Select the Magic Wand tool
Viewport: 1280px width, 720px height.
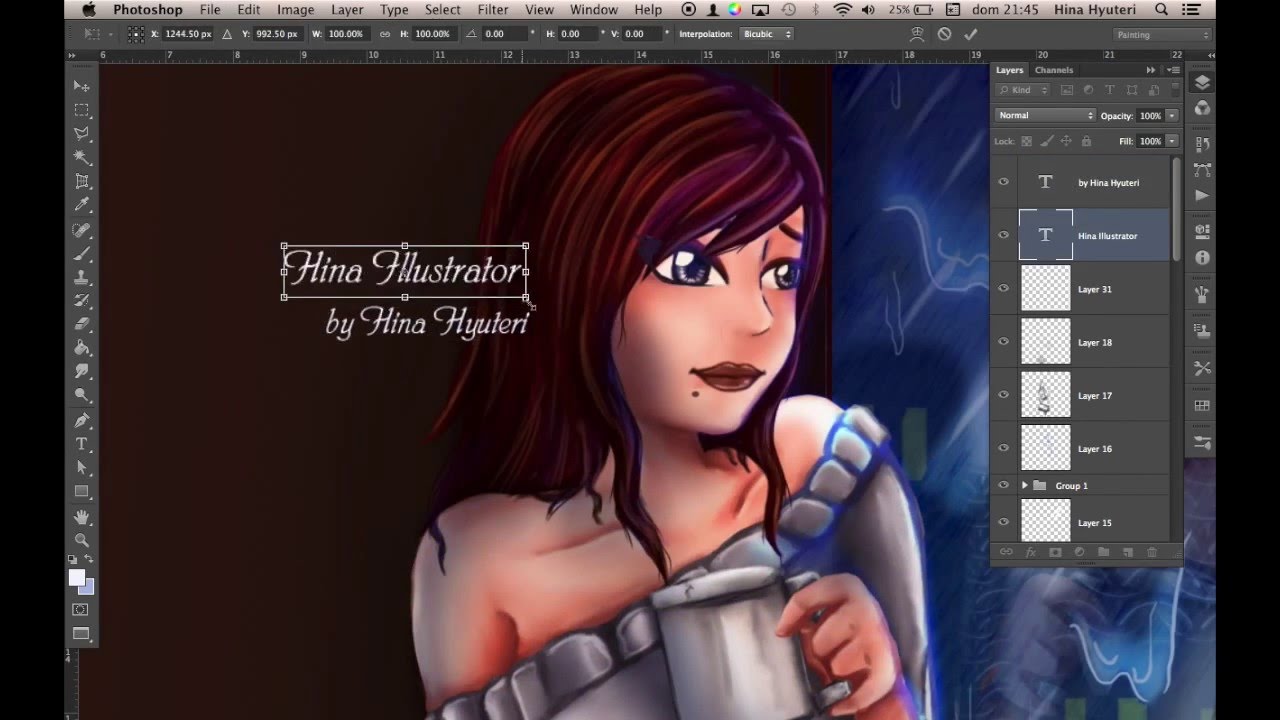[82, 158]
